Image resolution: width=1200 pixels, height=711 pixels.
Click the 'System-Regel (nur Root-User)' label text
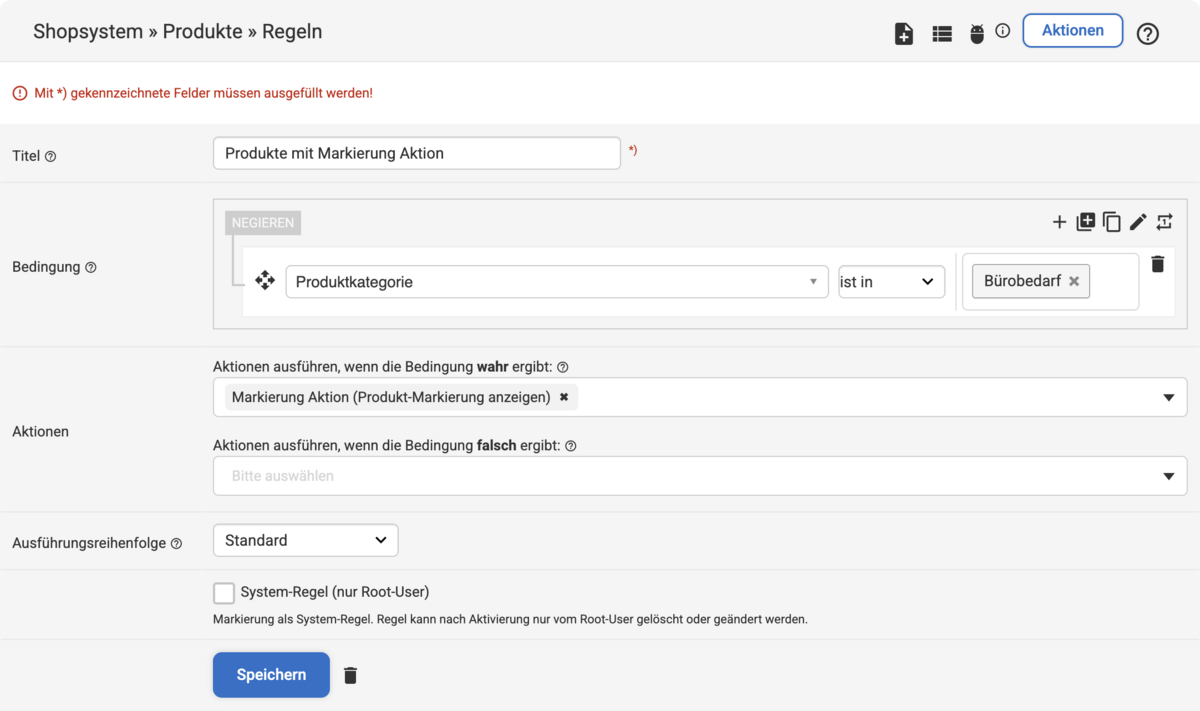(335, 592)
